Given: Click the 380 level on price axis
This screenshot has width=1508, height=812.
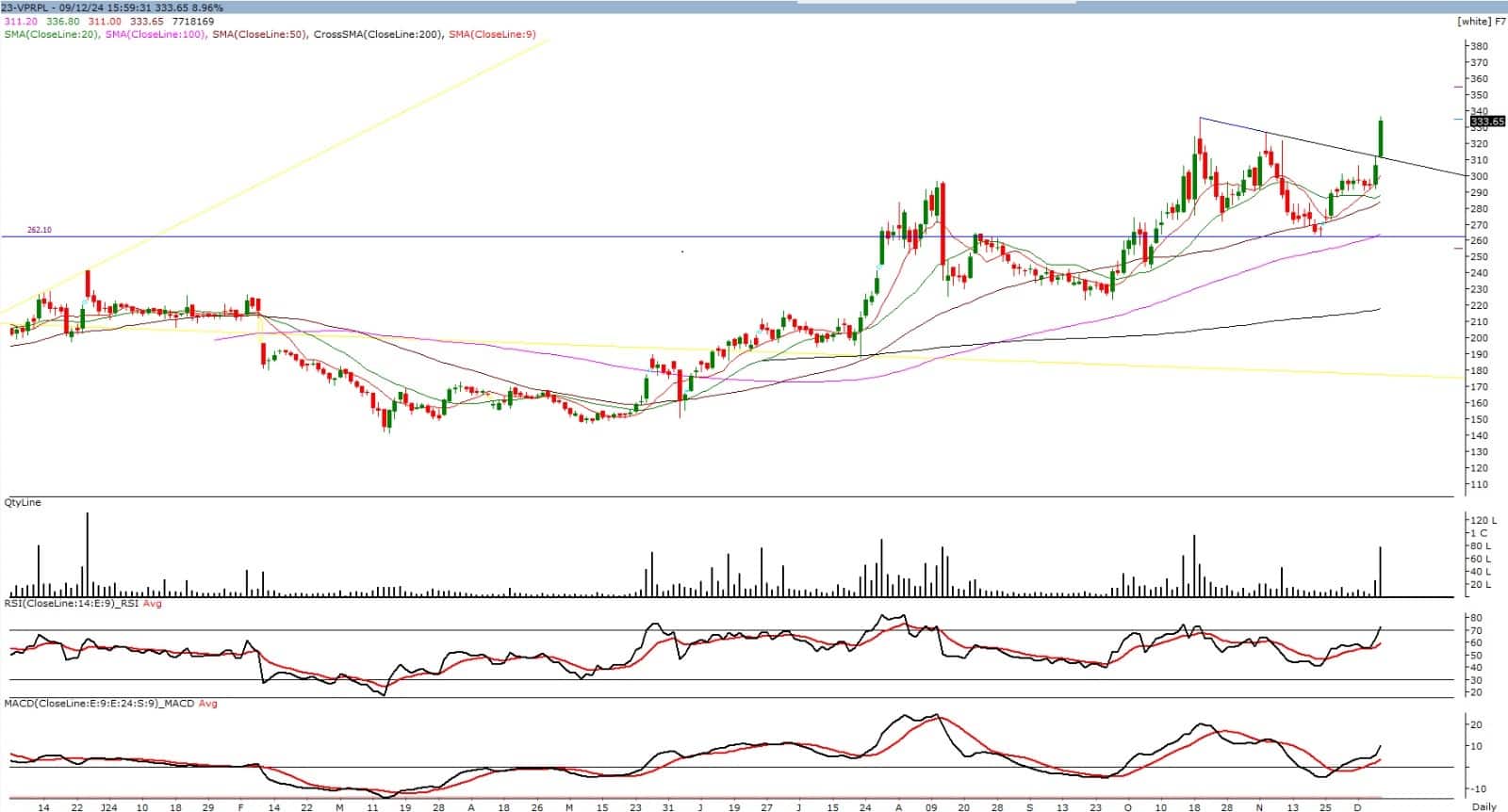Looking at the screenshot, I should (1479, 46).
